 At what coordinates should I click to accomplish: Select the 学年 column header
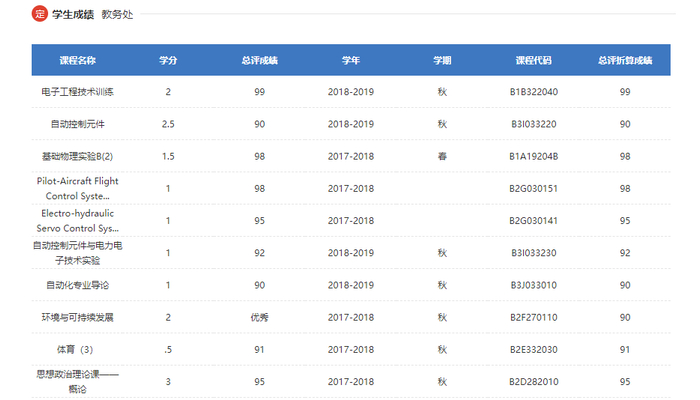pyautogui.click(x=351, y=60)
